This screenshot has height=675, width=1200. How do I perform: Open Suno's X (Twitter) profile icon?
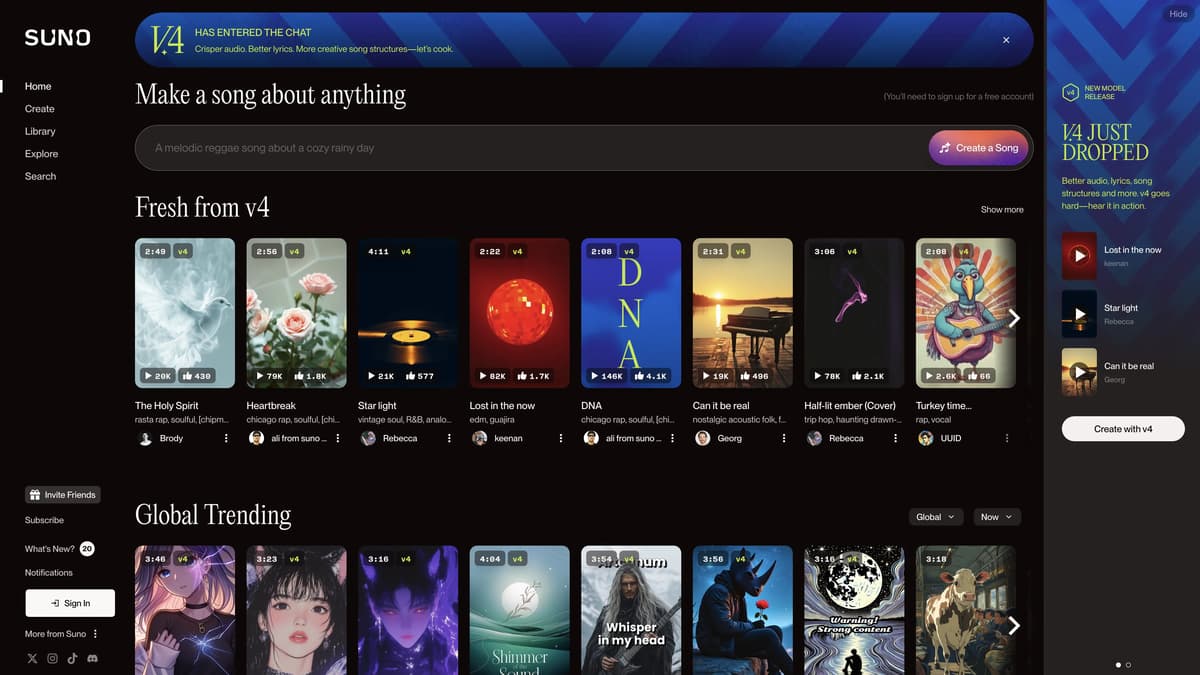tap(33, 659)
